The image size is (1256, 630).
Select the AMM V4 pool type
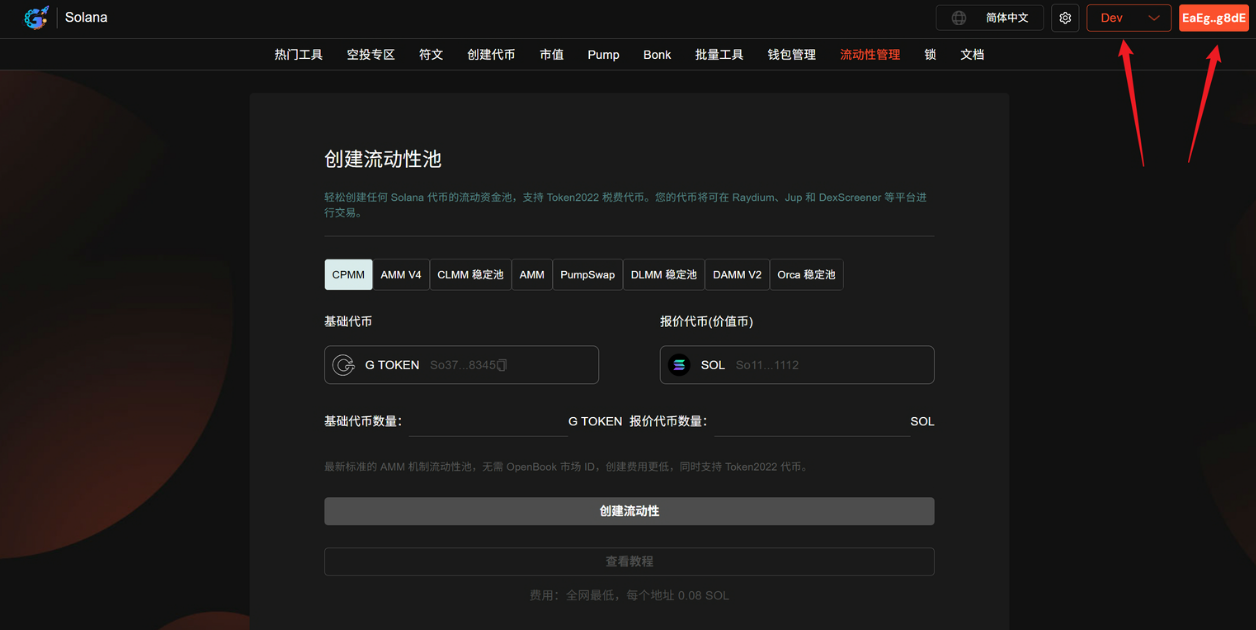click(x=400, y=274)
